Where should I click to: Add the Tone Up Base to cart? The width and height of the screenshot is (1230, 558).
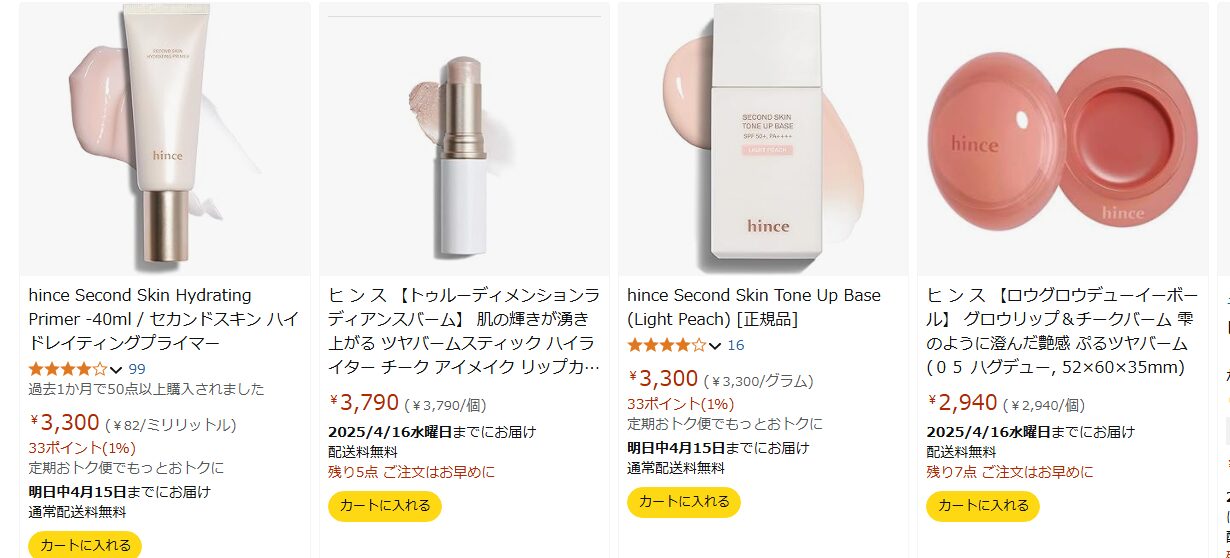(684, 502)
